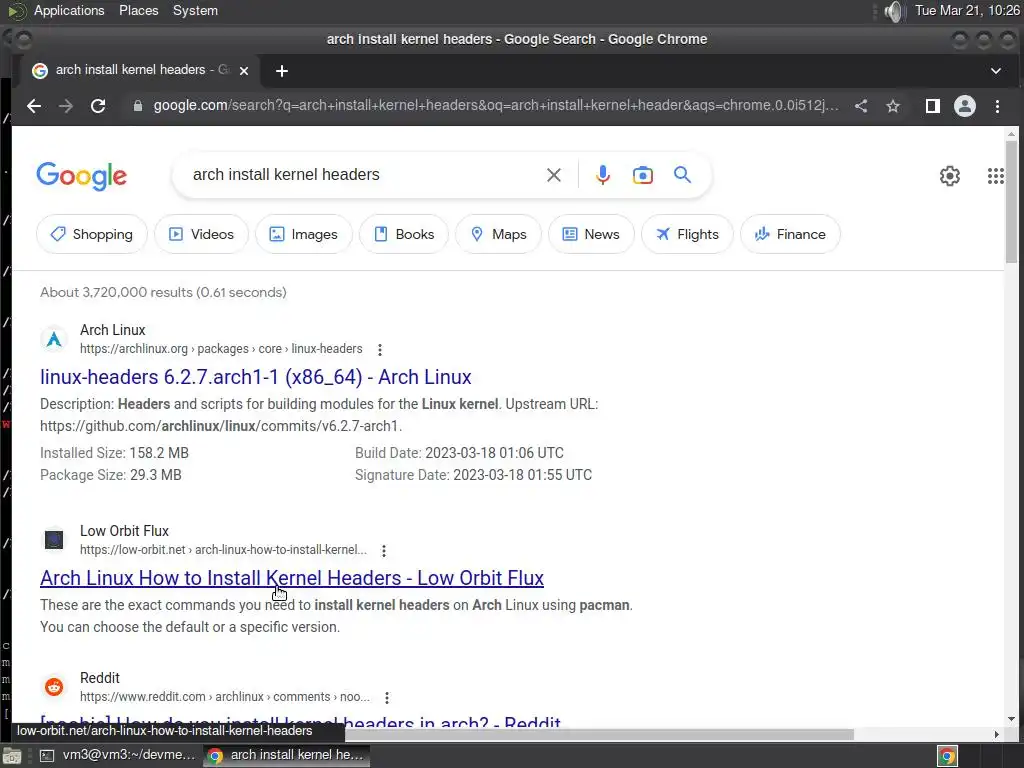The height and width of the screenshot is (768, 1024).
Task: Open the Flights filter
Action: (x=687, y=234)
